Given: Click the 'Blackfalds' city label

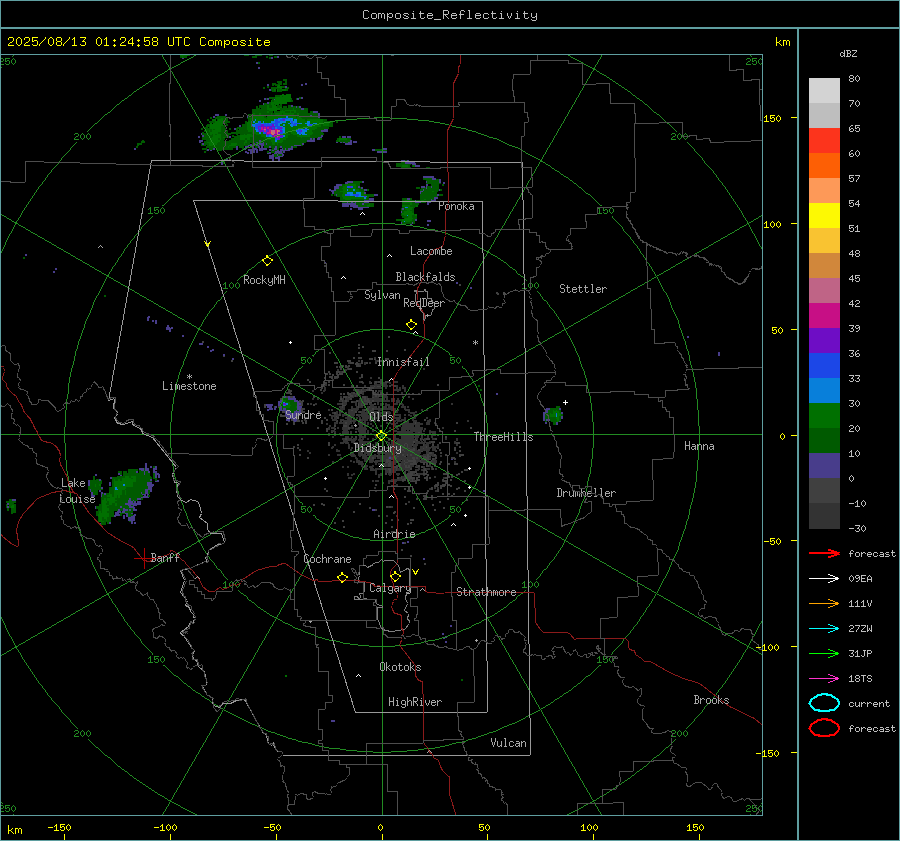Looking at the screenshot, I should click(425, 277).
